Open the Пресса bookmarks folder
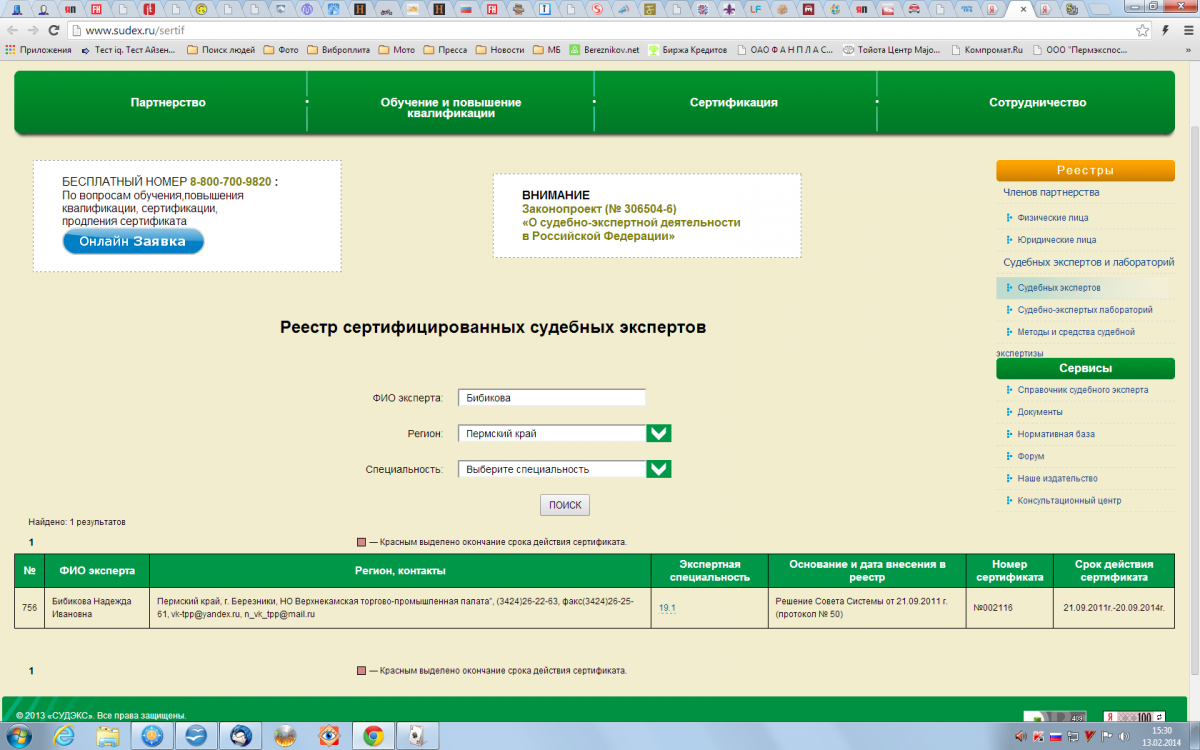Image resolution: width=1200 pixels, height=750 pixels. (445, 49)
